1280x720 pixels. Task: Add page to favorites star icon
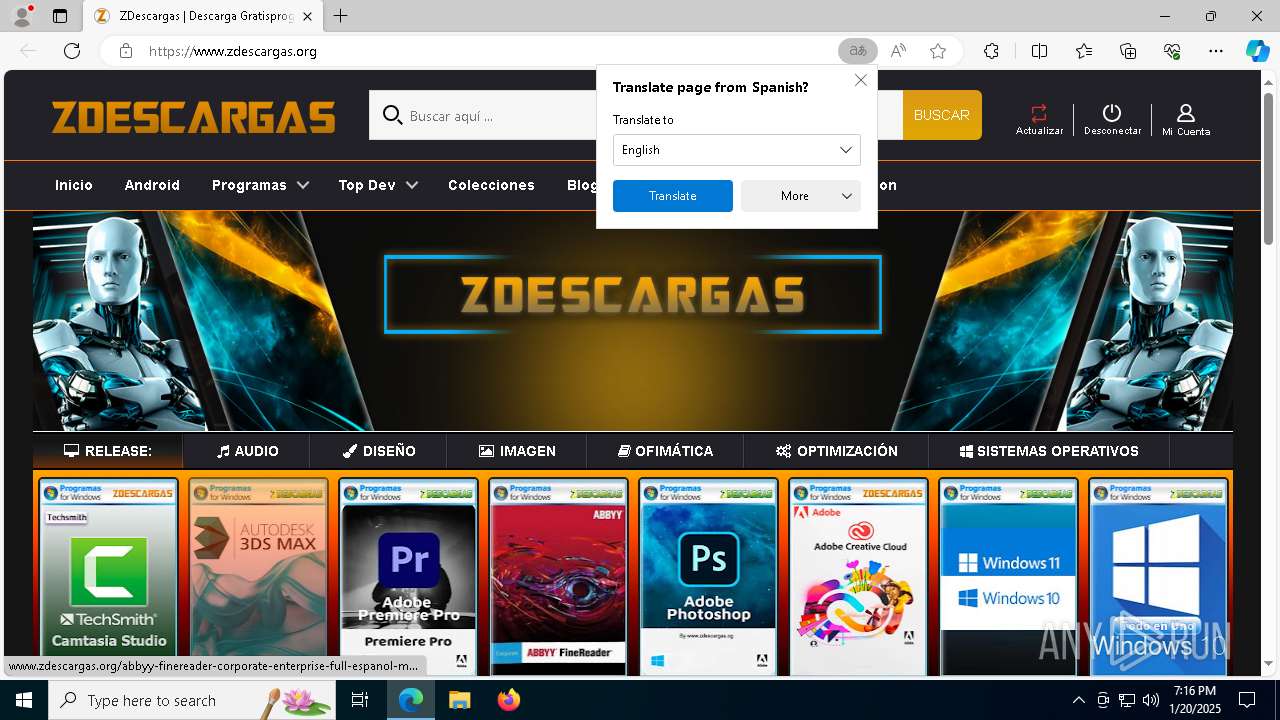pyautogui.click(x=938, y=51)
